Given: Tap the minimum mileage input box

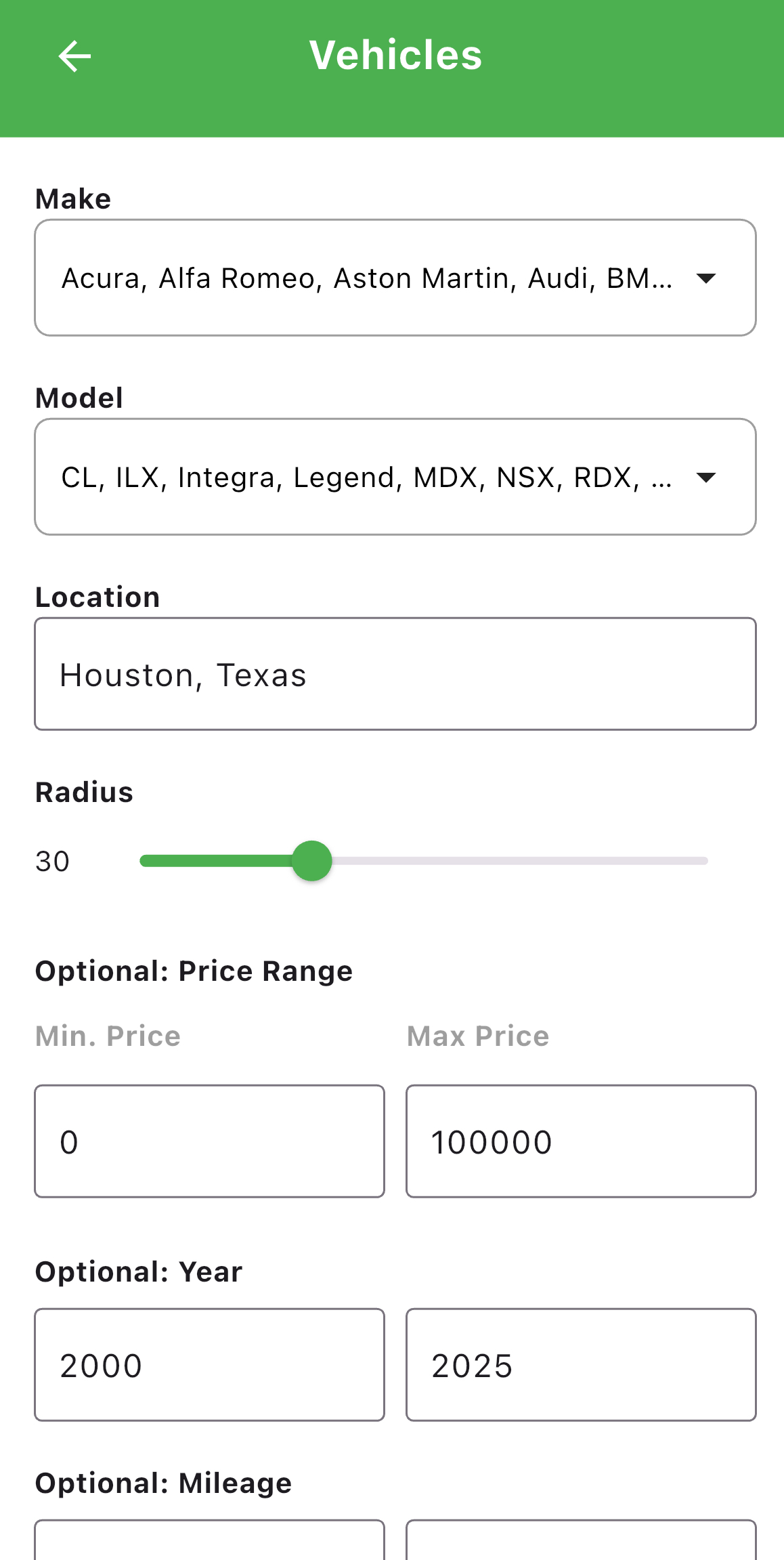Looking at the screenshot, I should [209, 1541].
